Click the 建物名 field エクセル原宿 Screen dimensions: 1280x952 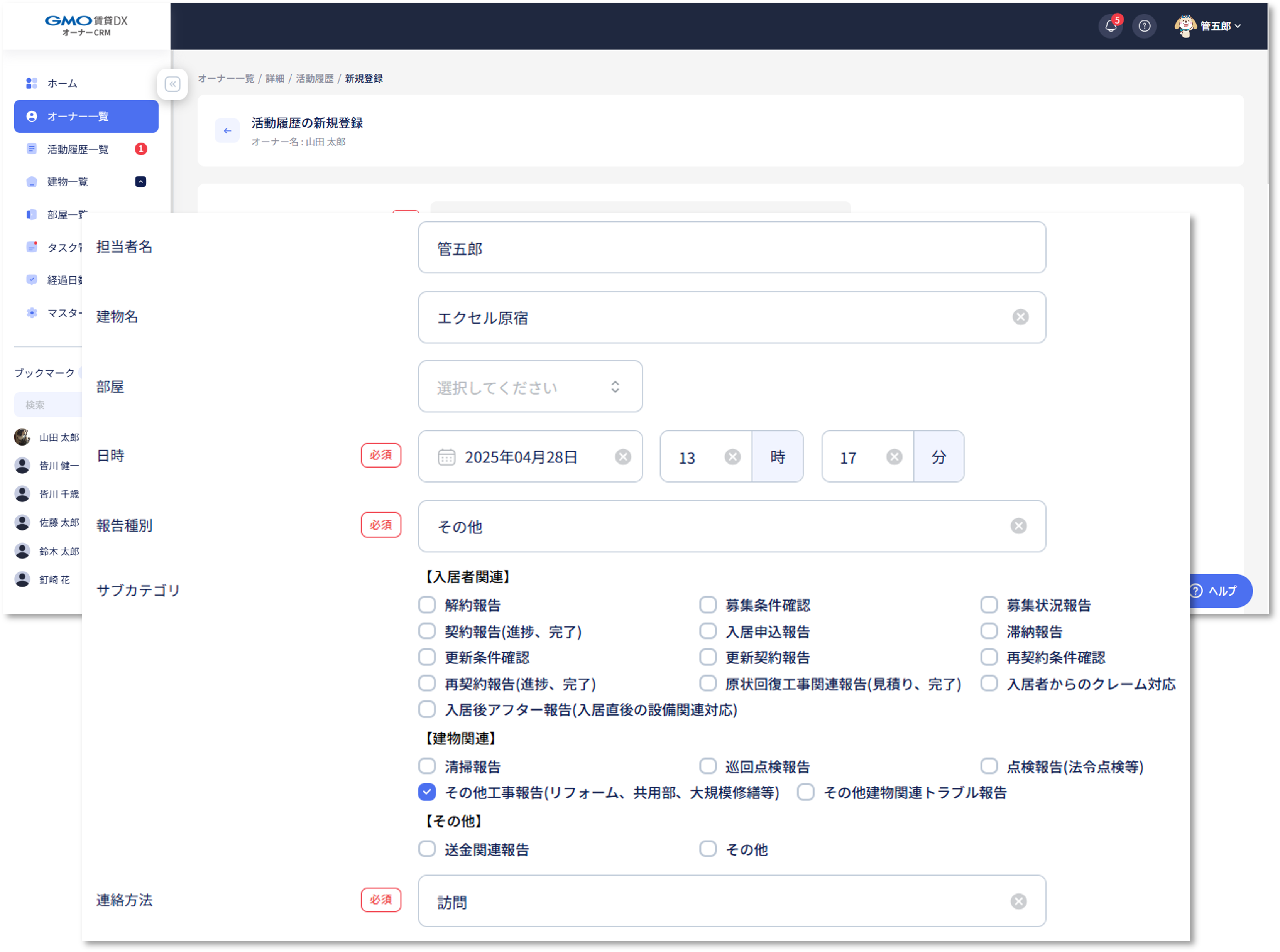(732, 317)
